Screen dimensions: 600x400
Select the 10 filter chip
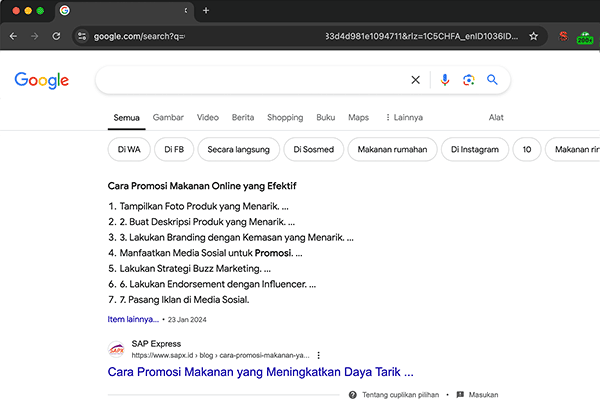click(527, 150)
